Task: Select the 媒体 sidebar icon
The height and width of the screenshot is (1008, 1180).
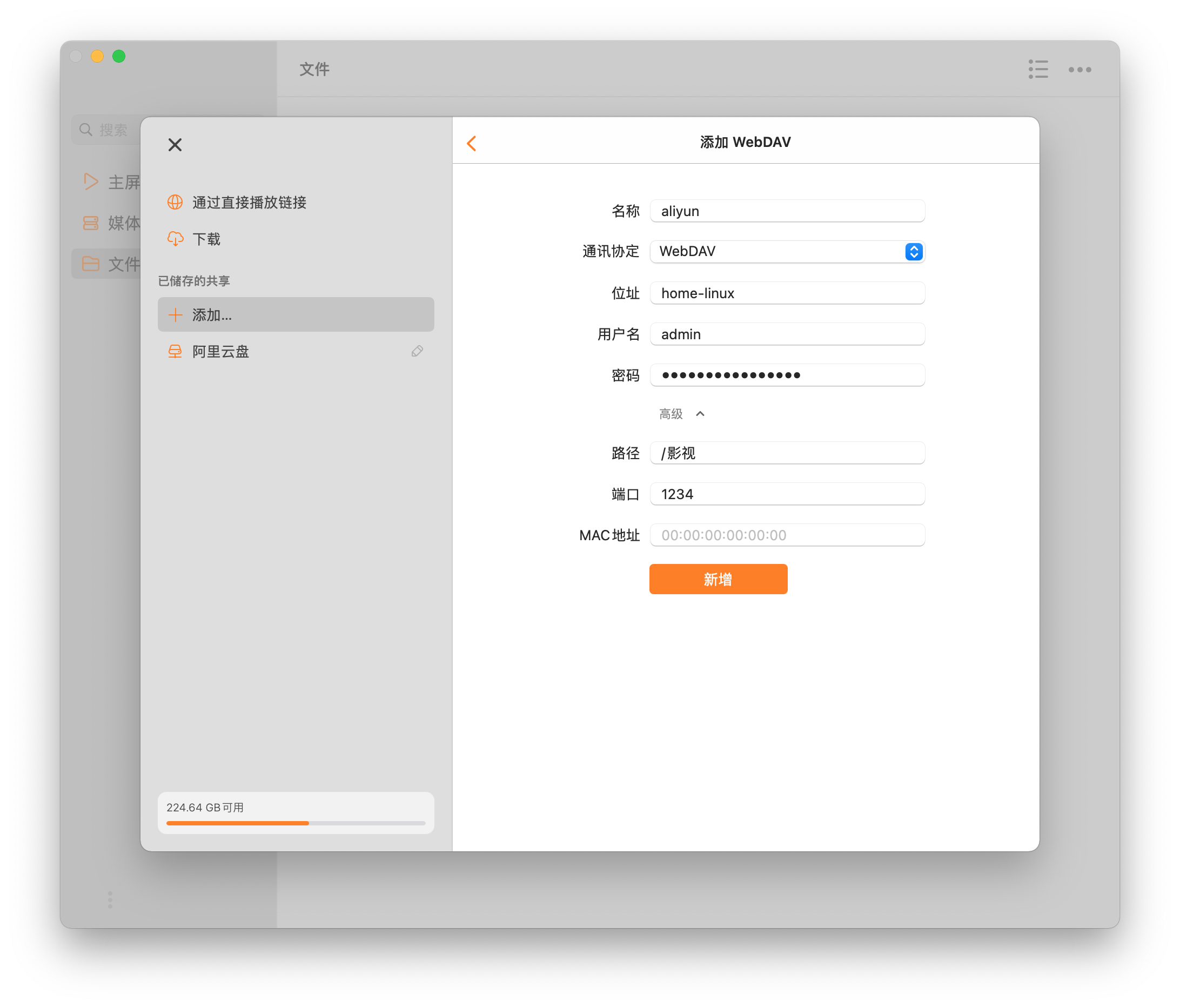Action: [x=91, y=223]
